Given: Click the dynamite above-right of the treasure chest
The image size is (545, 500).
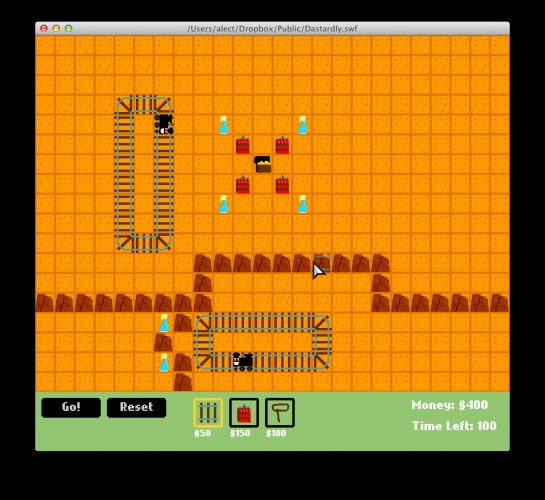Looking at the screenshot, I should tap(282, 145).
